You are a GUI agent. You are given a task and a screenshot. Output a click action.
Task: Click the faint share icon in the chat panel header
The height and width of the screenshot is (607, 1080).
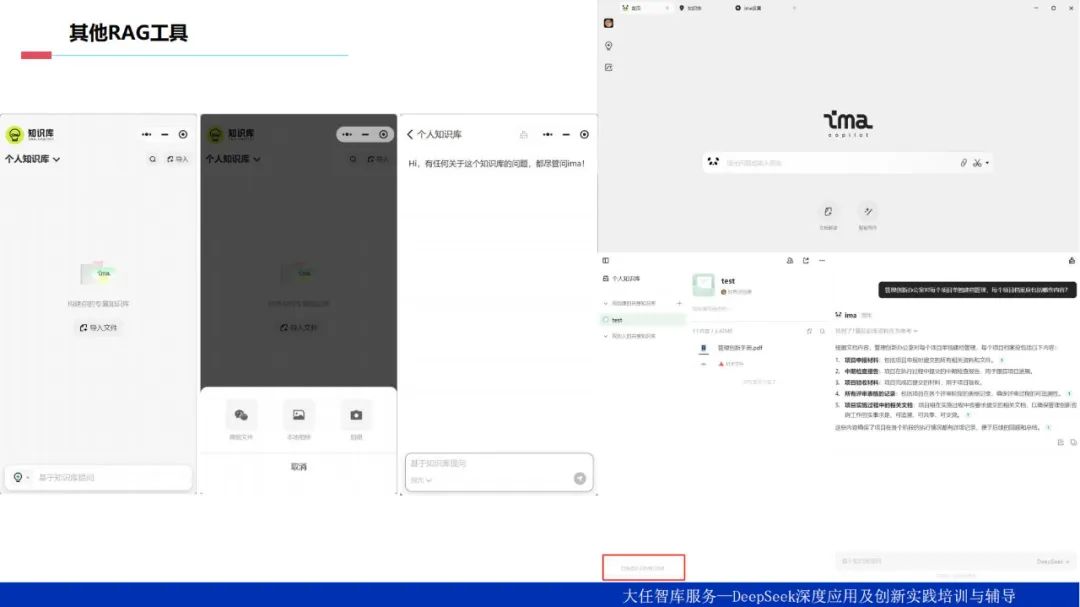[523, 134]
